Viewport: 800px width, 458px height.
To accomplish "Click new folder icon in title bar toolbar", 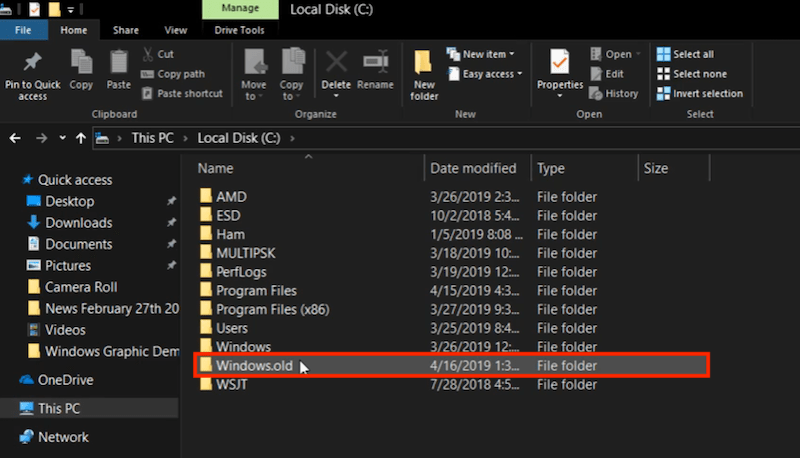I will pos(54,9).
